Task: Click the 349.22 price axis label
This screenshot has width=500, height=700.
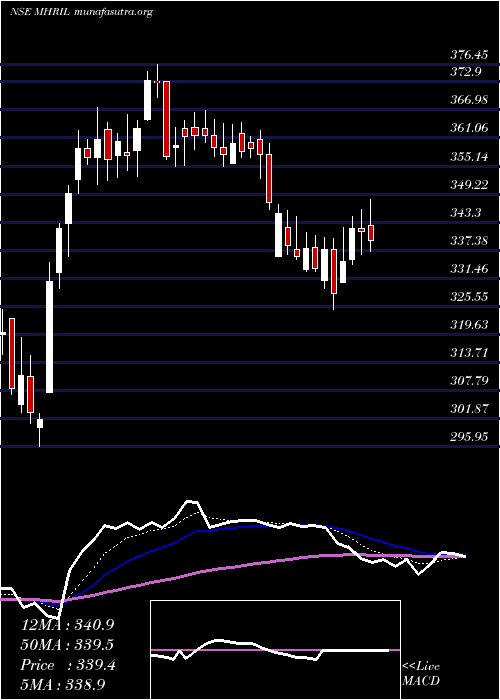Action: 469,184
